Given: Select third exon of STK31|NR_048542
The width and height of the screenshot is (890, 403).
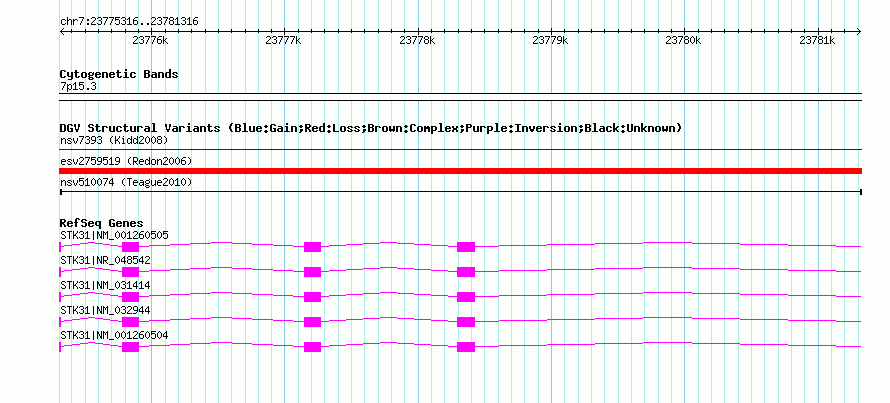Looking at the screenshot, I should 466,271.
